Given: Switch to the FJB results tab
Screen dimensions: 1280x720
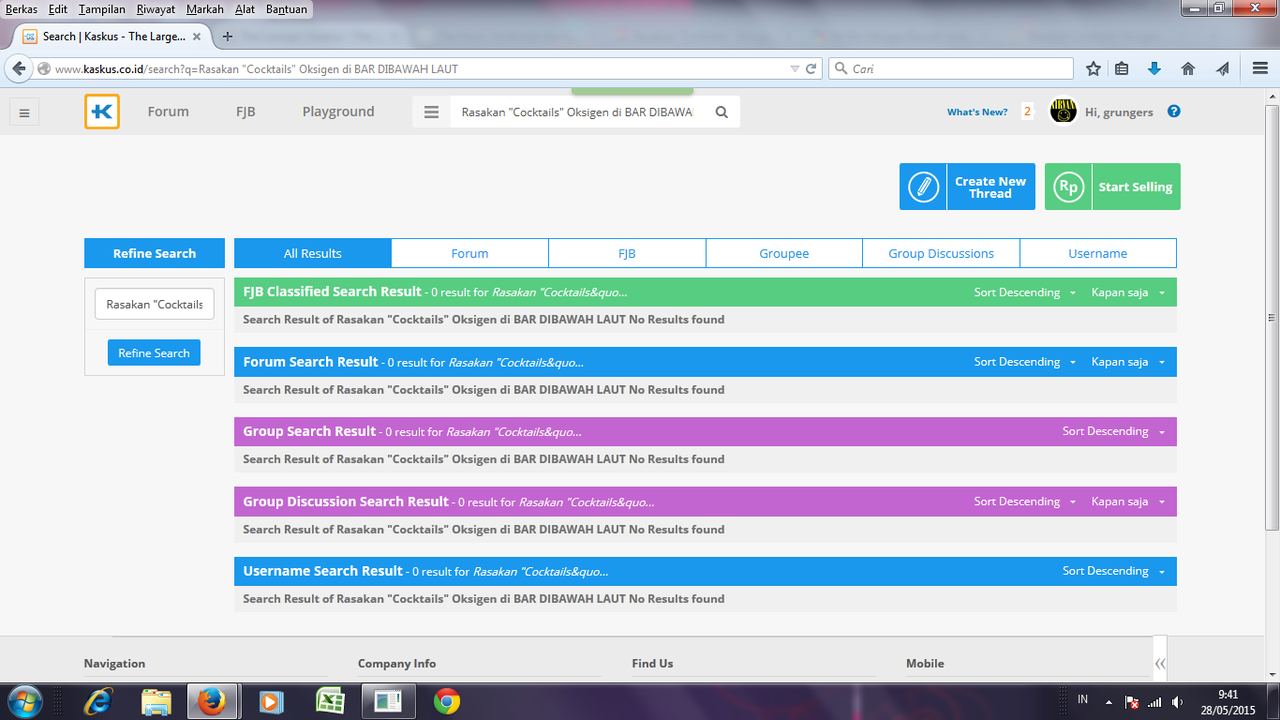Looking at the screenshot, I should click(627, 253).
